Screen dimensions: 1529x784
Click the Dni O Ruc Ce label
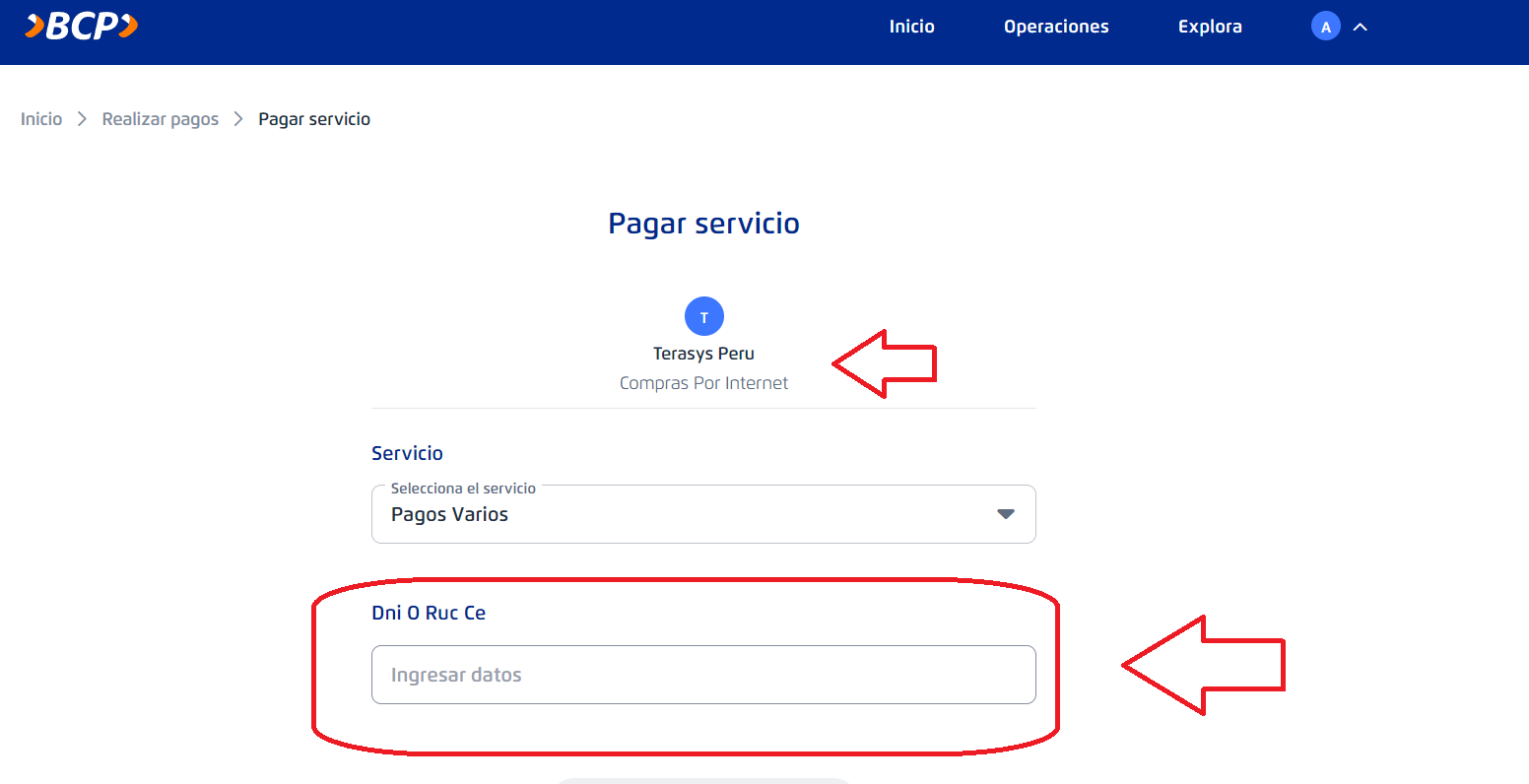pos(429,613)
